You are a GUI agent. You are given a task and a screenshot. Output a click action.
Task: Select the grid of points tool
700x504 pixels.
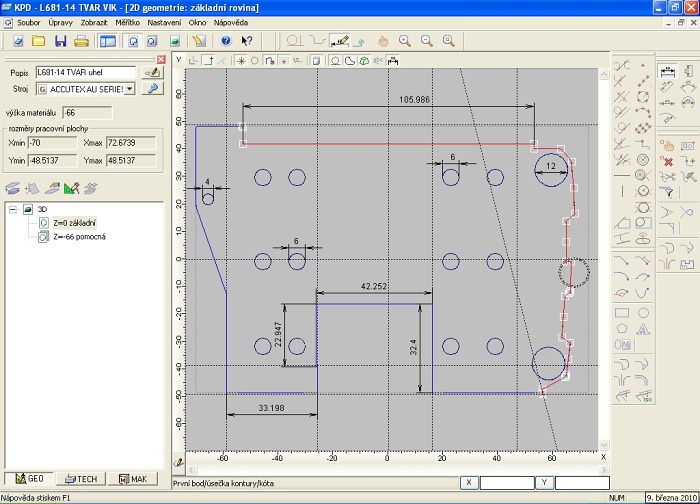click(x=643, y=129)
